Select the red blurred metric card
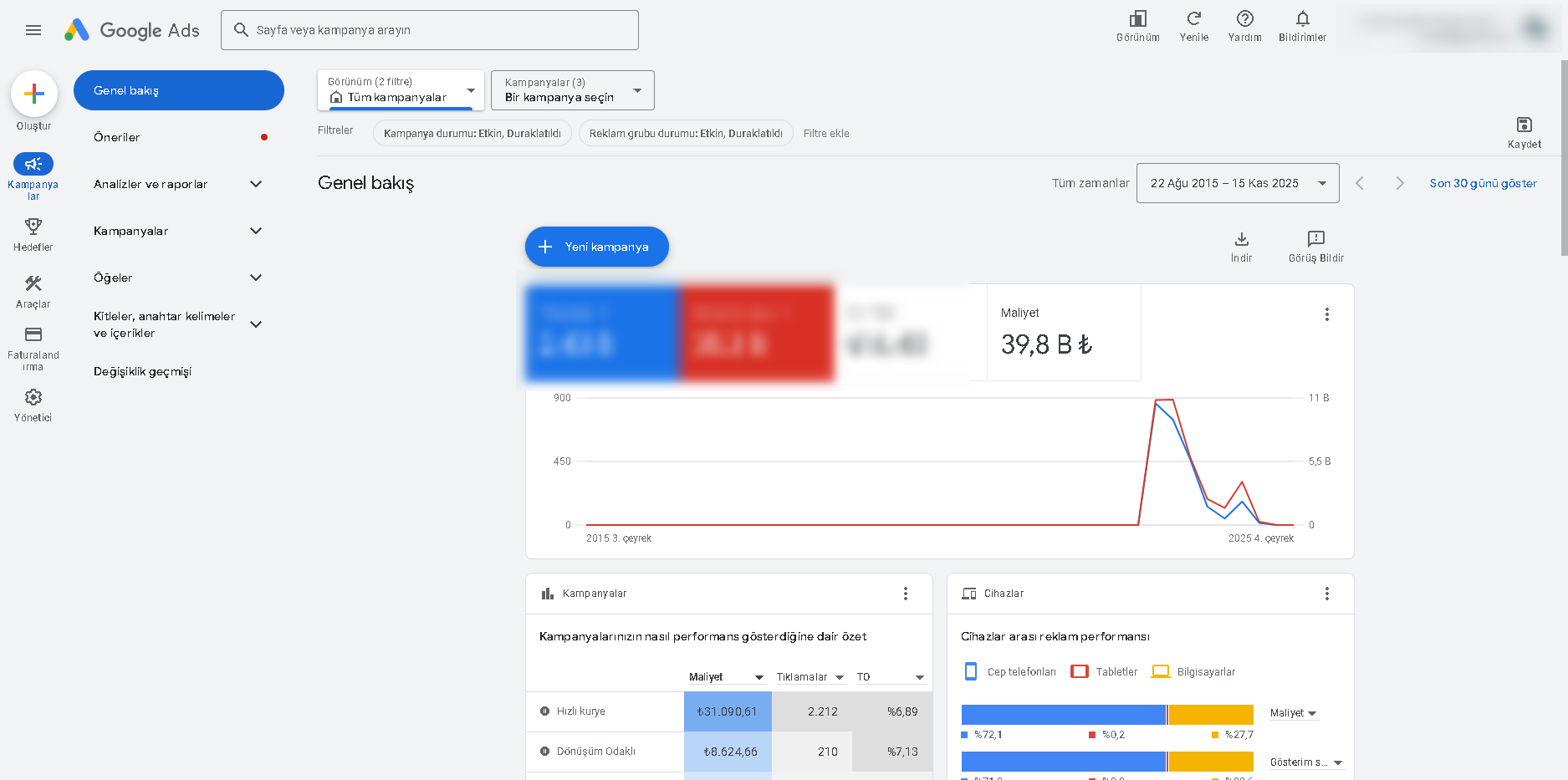 click(x=757, y=333)
